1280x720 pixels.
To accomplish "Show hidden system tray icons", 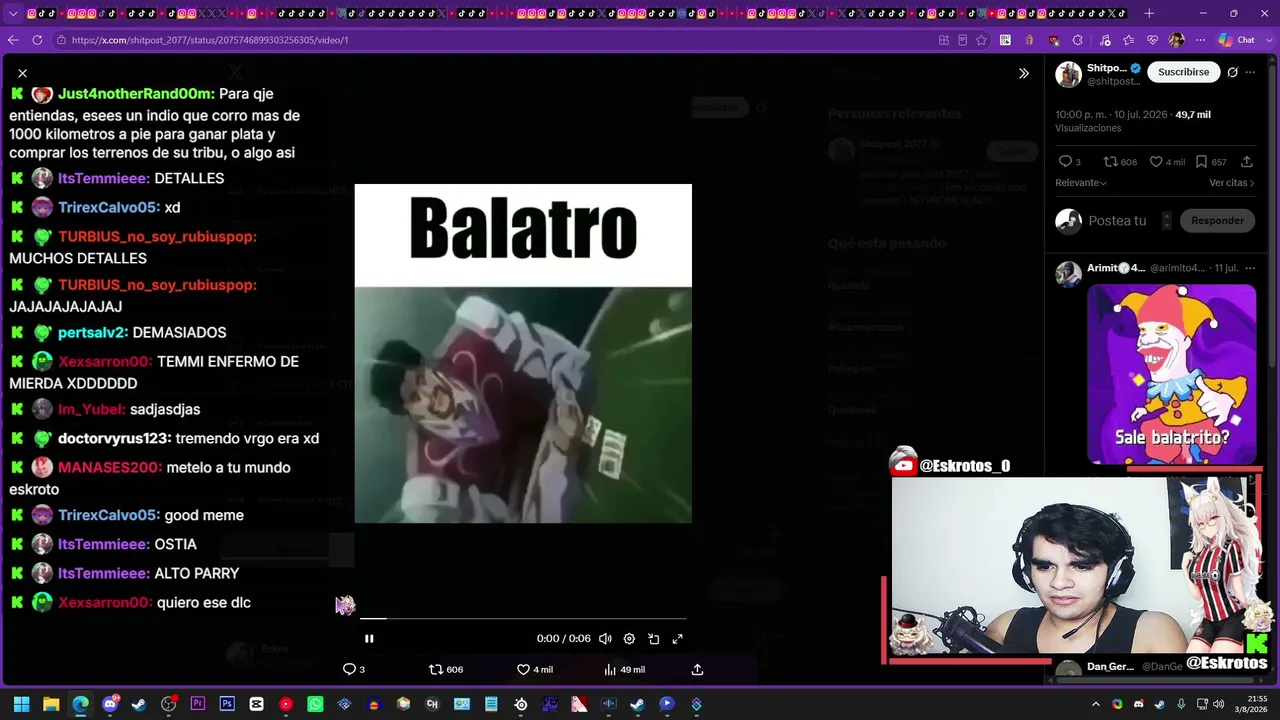I will click(1096, 704).
